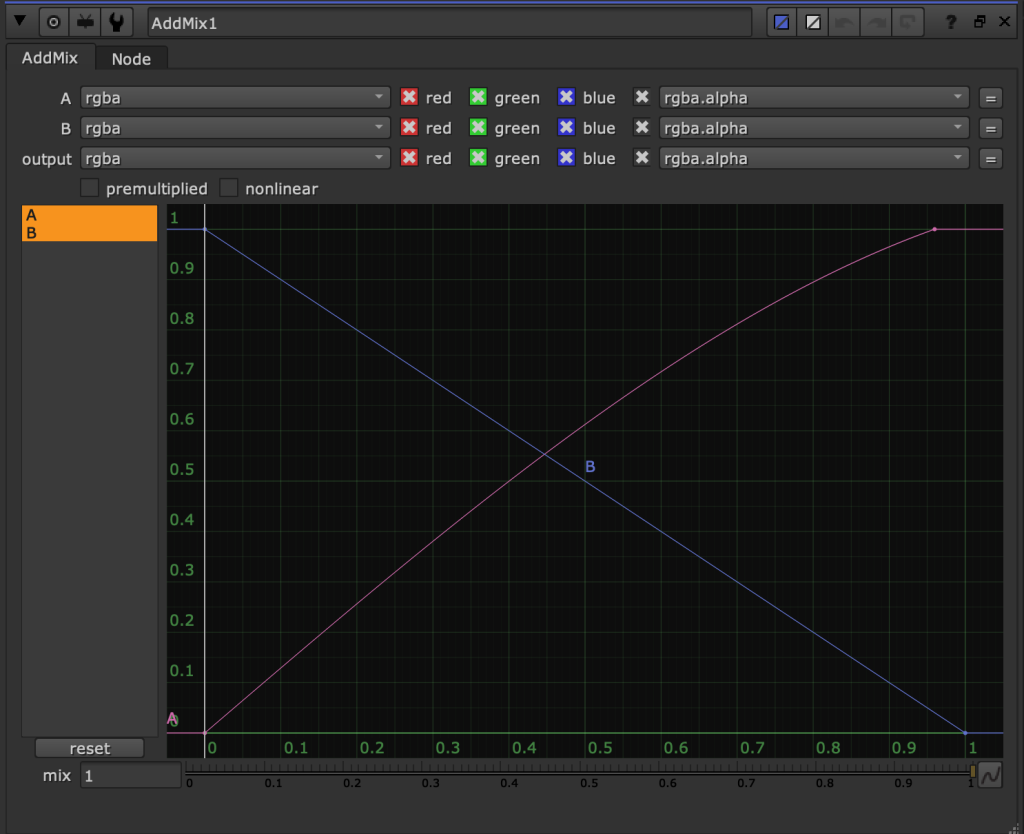Select curve A in the curve list
Viewport: 1024px width, 834px height.
[89, 215]
